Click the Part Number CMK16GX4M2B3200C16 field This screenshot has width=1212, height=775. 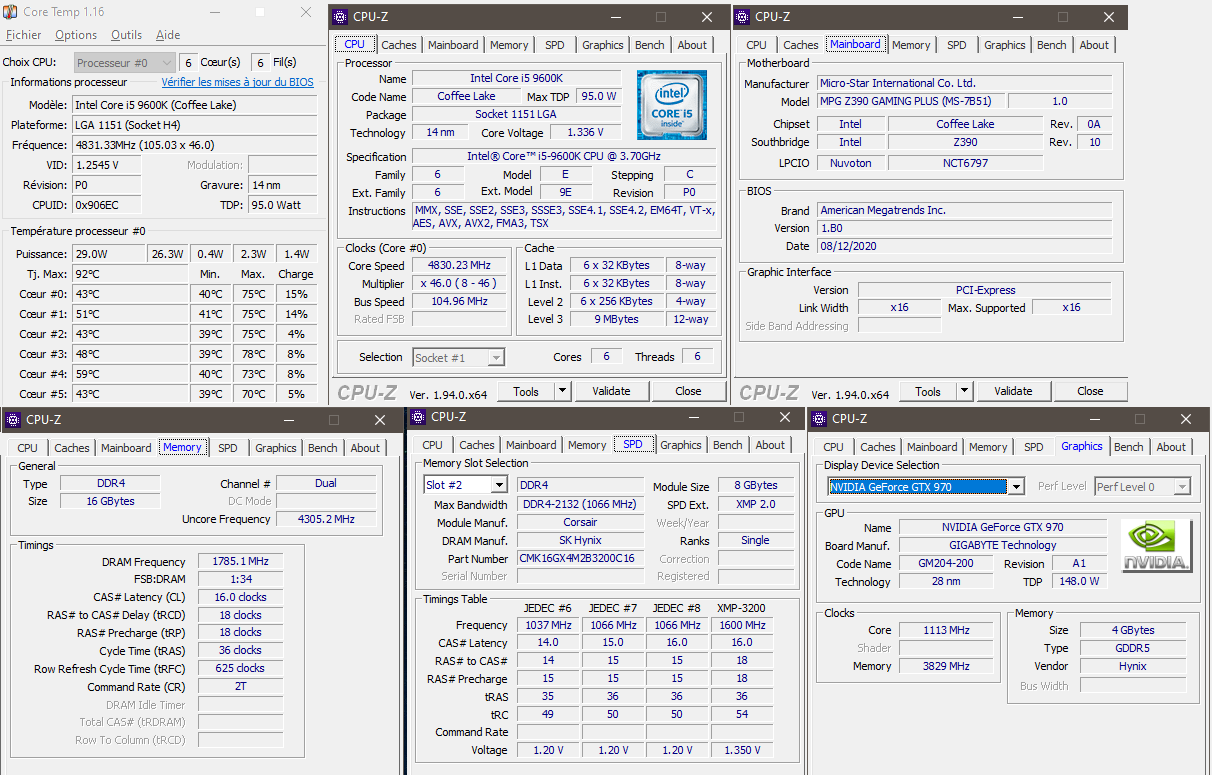tap(580, 559)
